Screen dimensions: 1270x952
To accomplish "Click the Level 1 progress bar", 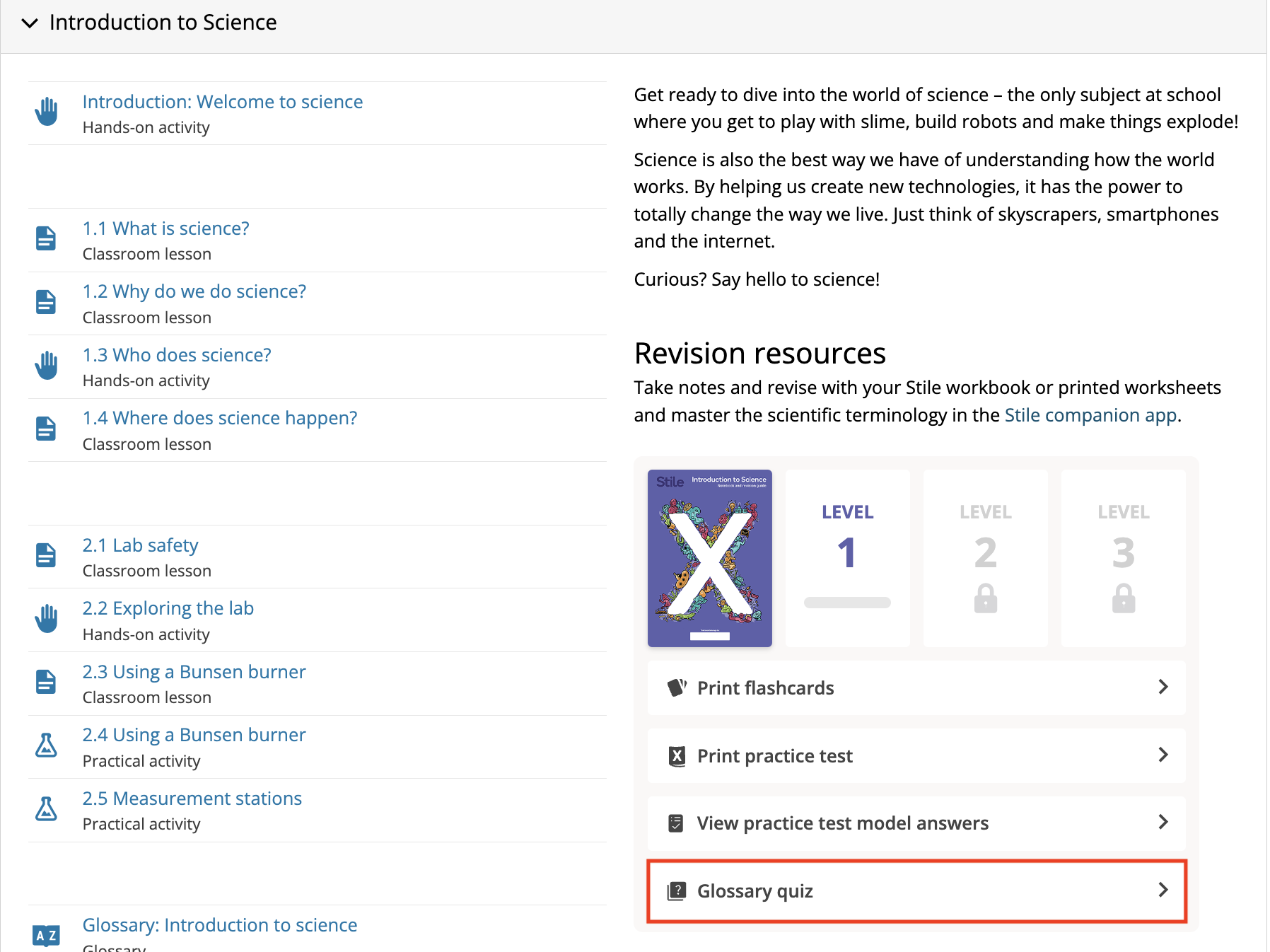I will point(847,603).
